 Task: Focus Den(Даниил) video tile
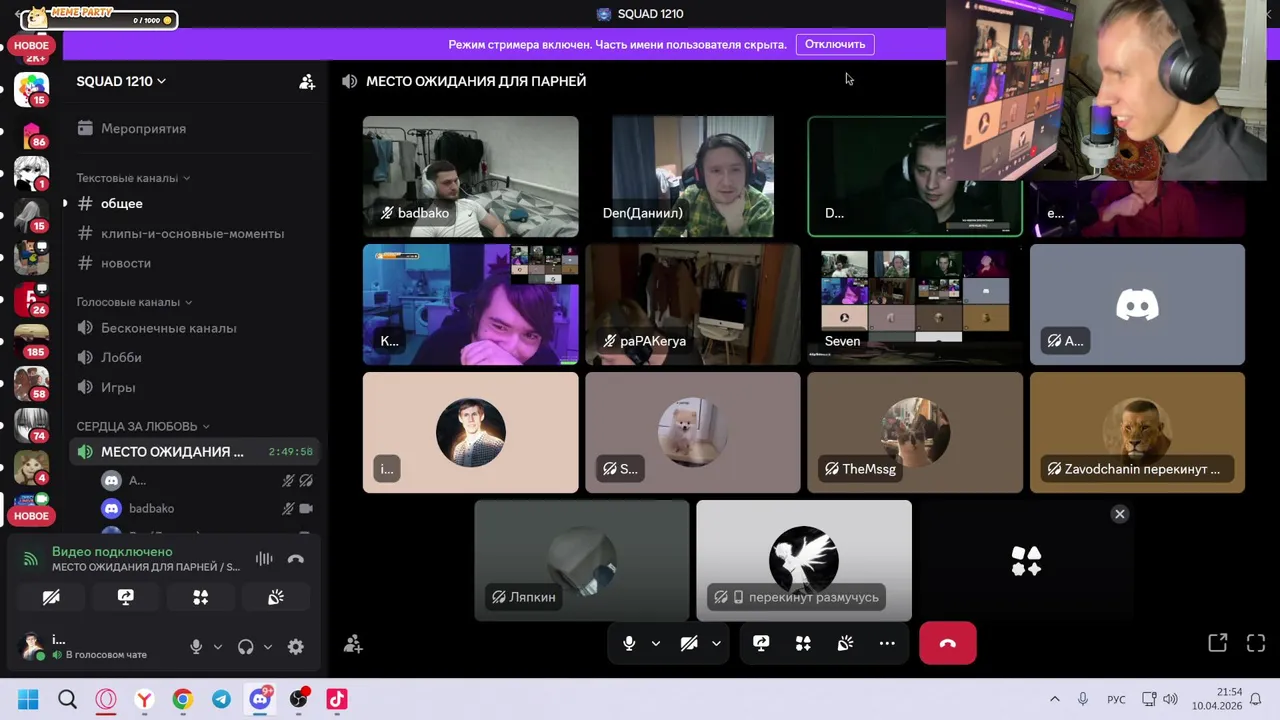(x=692, y=177)
